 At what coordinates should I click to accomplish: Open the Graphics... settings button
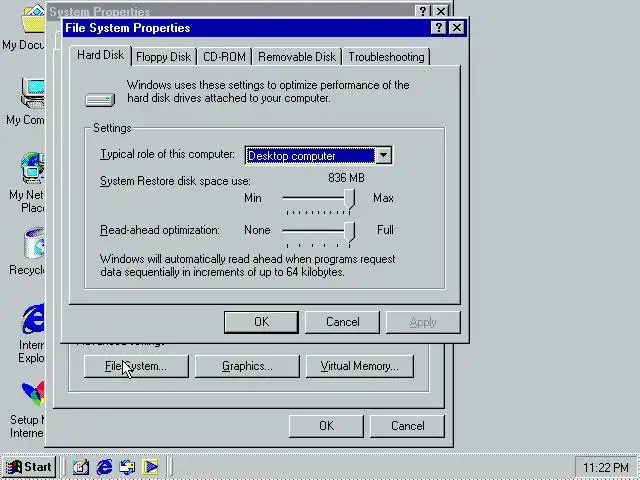point(247,366)
